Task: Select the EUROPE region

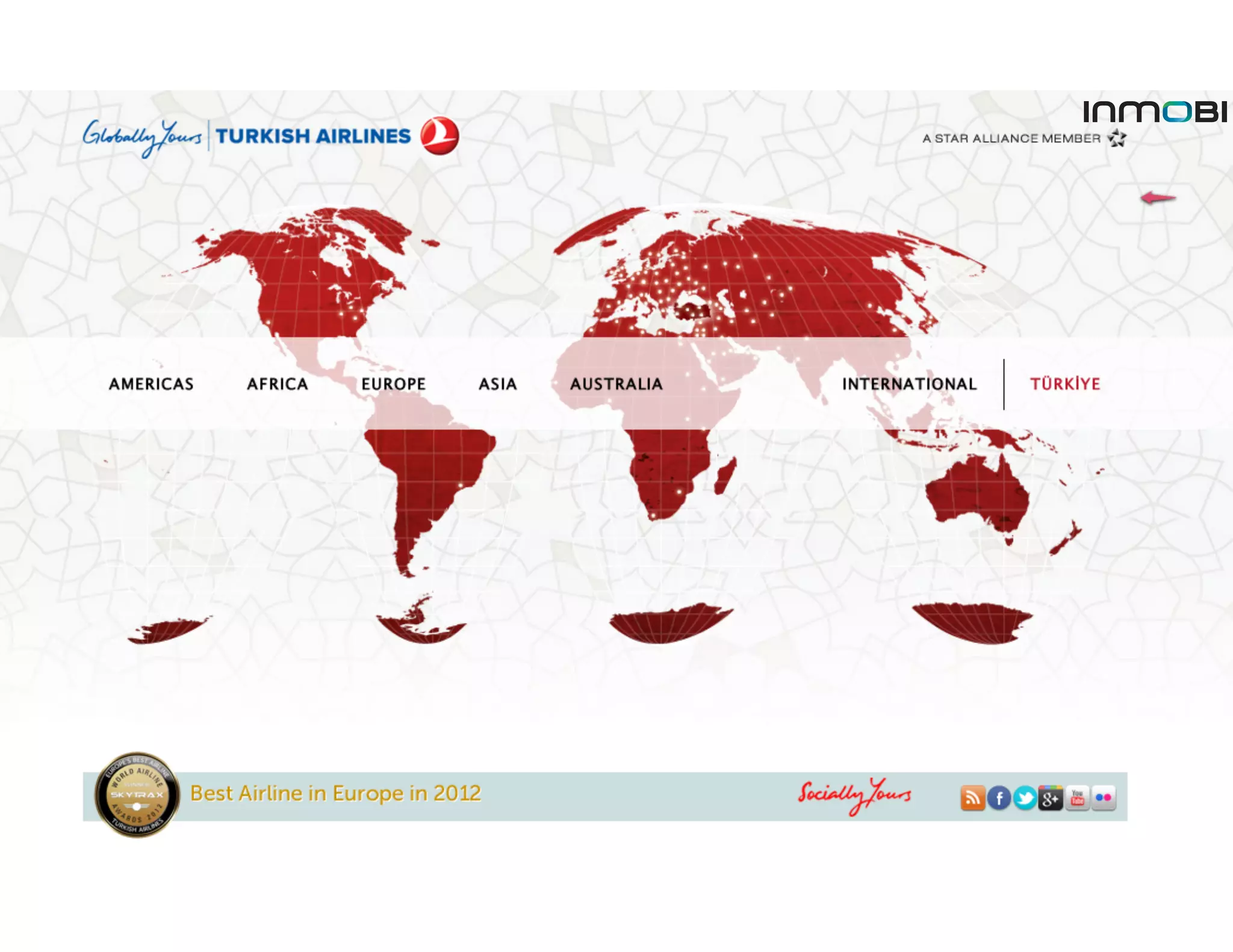Action: click(394, 384)
